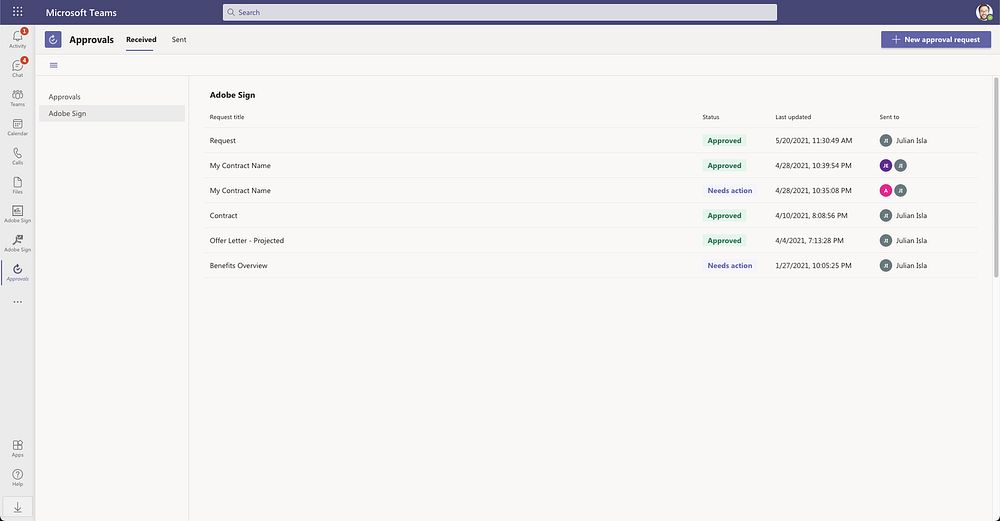1000x521 pixels.
Task: Open the Calendar app
Action: [x=17, y=127]
